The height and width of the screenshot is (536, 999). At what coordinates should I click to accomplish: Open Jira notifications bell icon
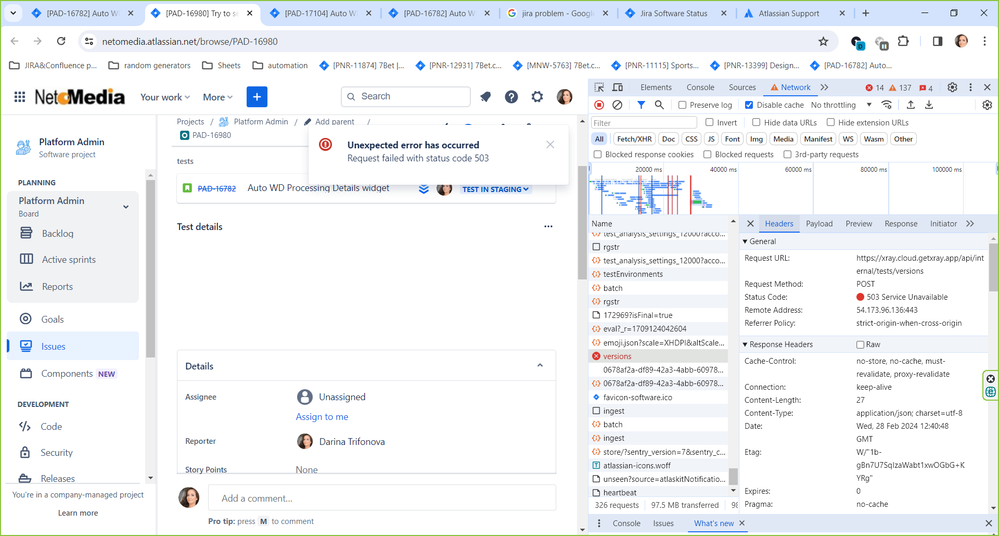point(485,96)
